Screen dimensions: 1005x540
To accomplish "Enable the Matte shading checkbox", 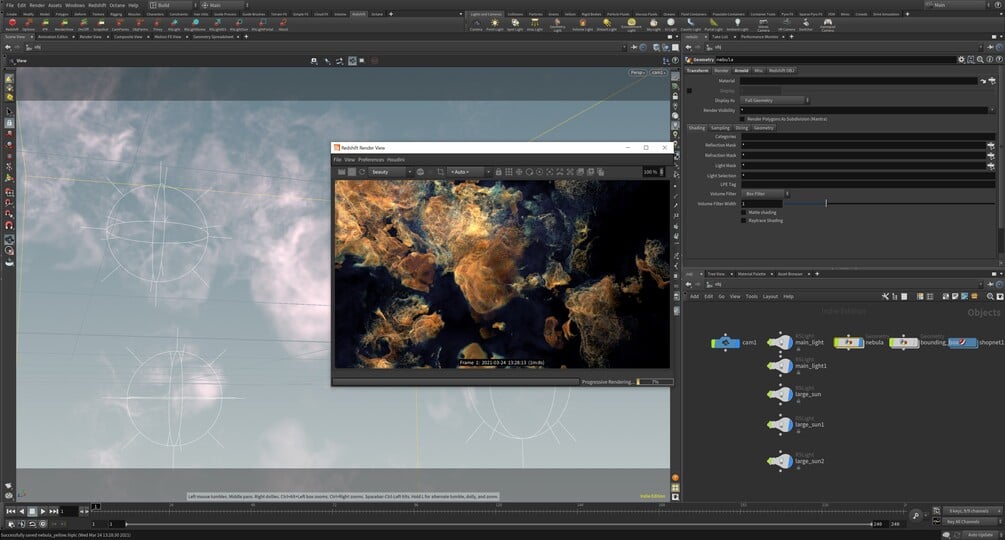I will [743, 212].
